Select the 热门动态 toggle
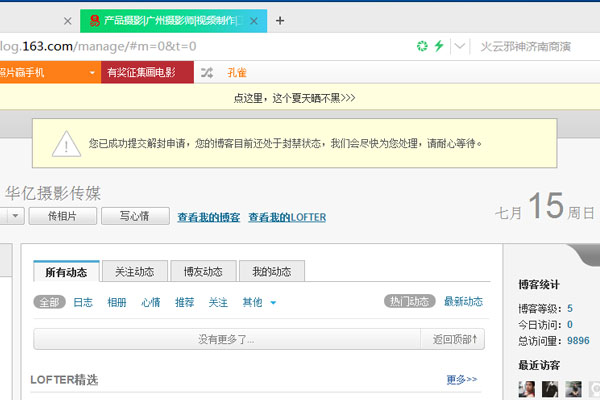Image resolution: width=600 pixels, height=400 pixels. pyautogui.click(x=409, y=302)
